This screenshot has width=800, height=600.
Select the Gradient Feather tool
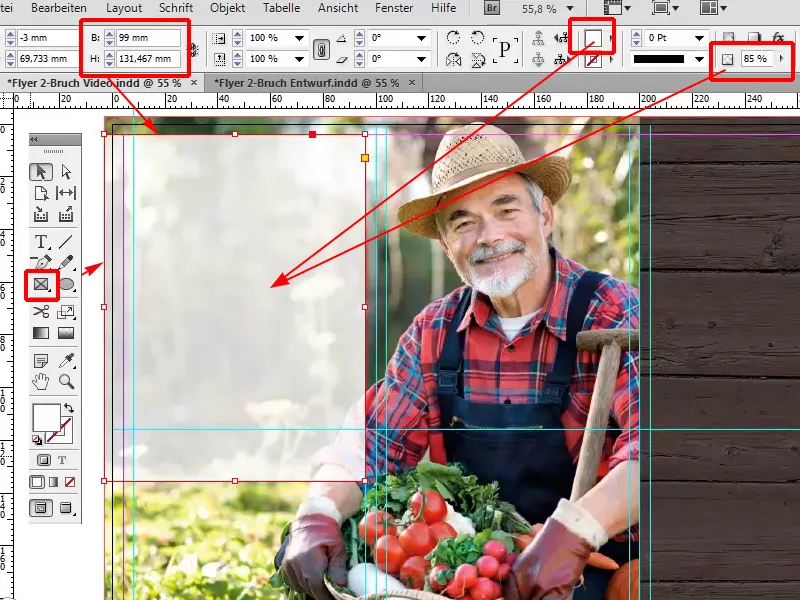point(66,333)
